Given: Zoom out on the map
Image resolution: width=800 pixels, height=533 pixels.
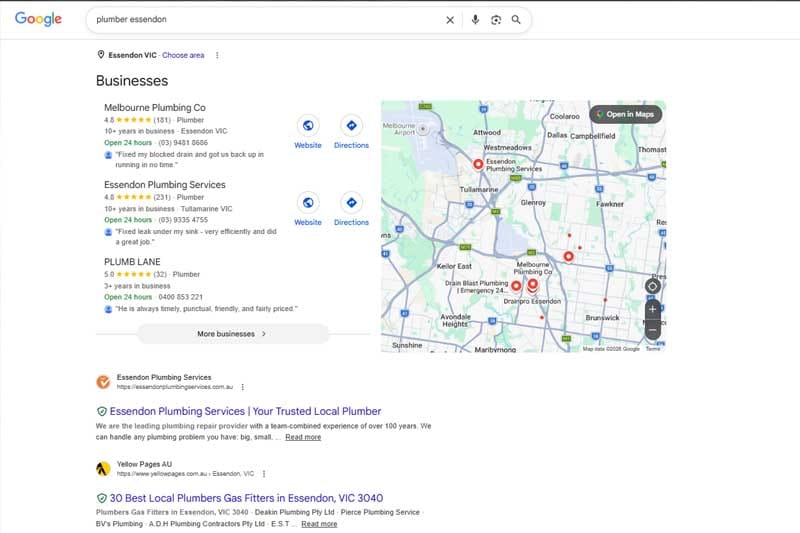Looking at the screenshot, I should (652, 330).
